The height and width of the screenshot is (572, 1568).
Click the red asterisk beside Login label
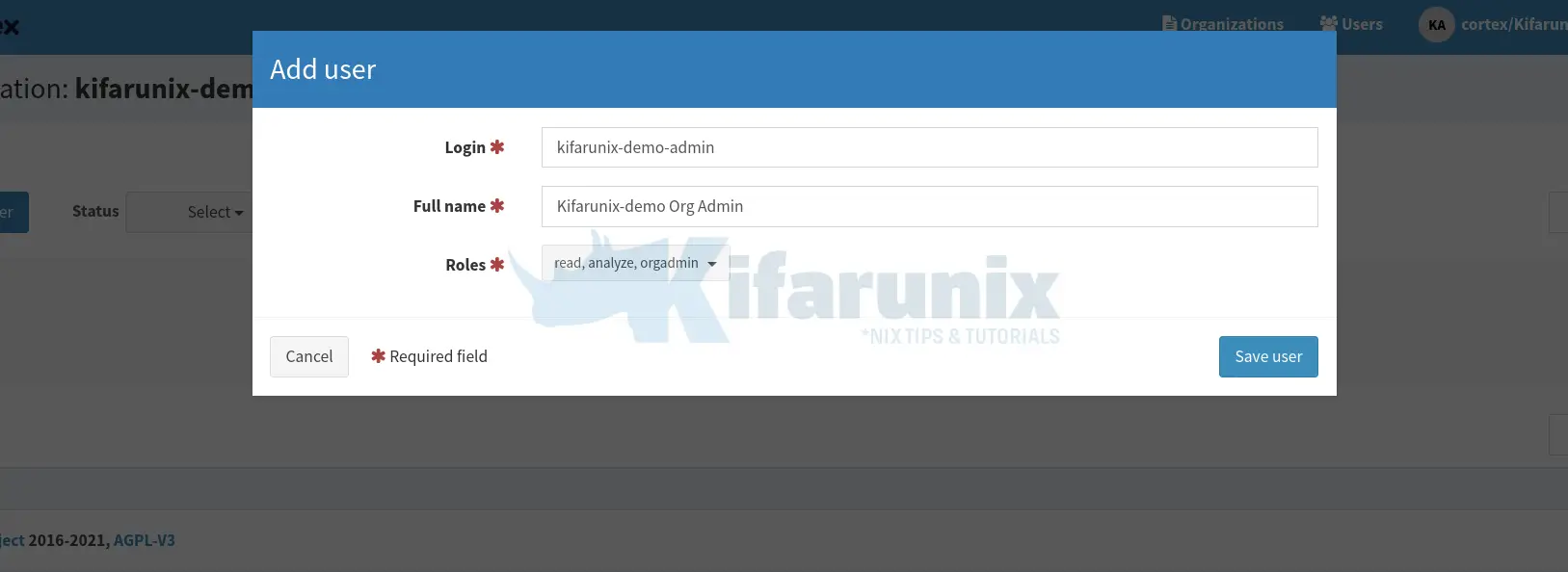(x=497, y=147)
